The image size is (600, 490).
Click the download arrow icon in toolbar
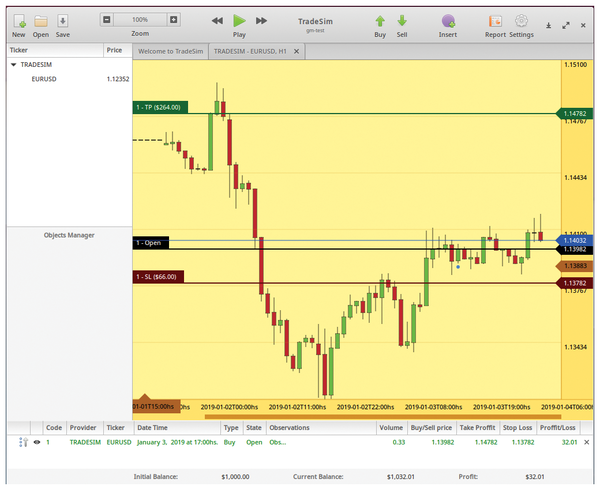pos(548,25)
